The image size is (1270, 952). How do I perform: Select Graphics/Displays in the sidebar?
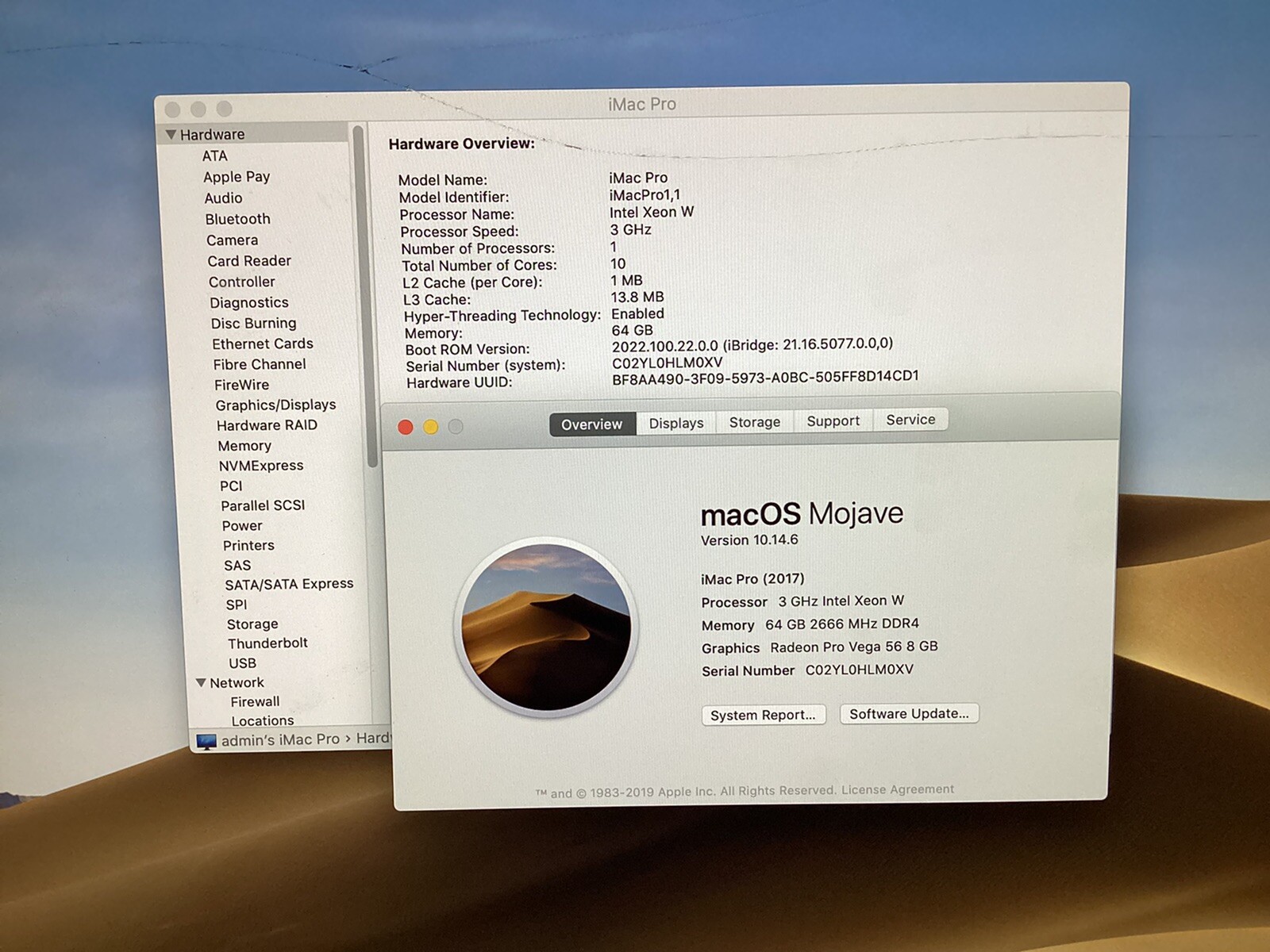point(276,405)
